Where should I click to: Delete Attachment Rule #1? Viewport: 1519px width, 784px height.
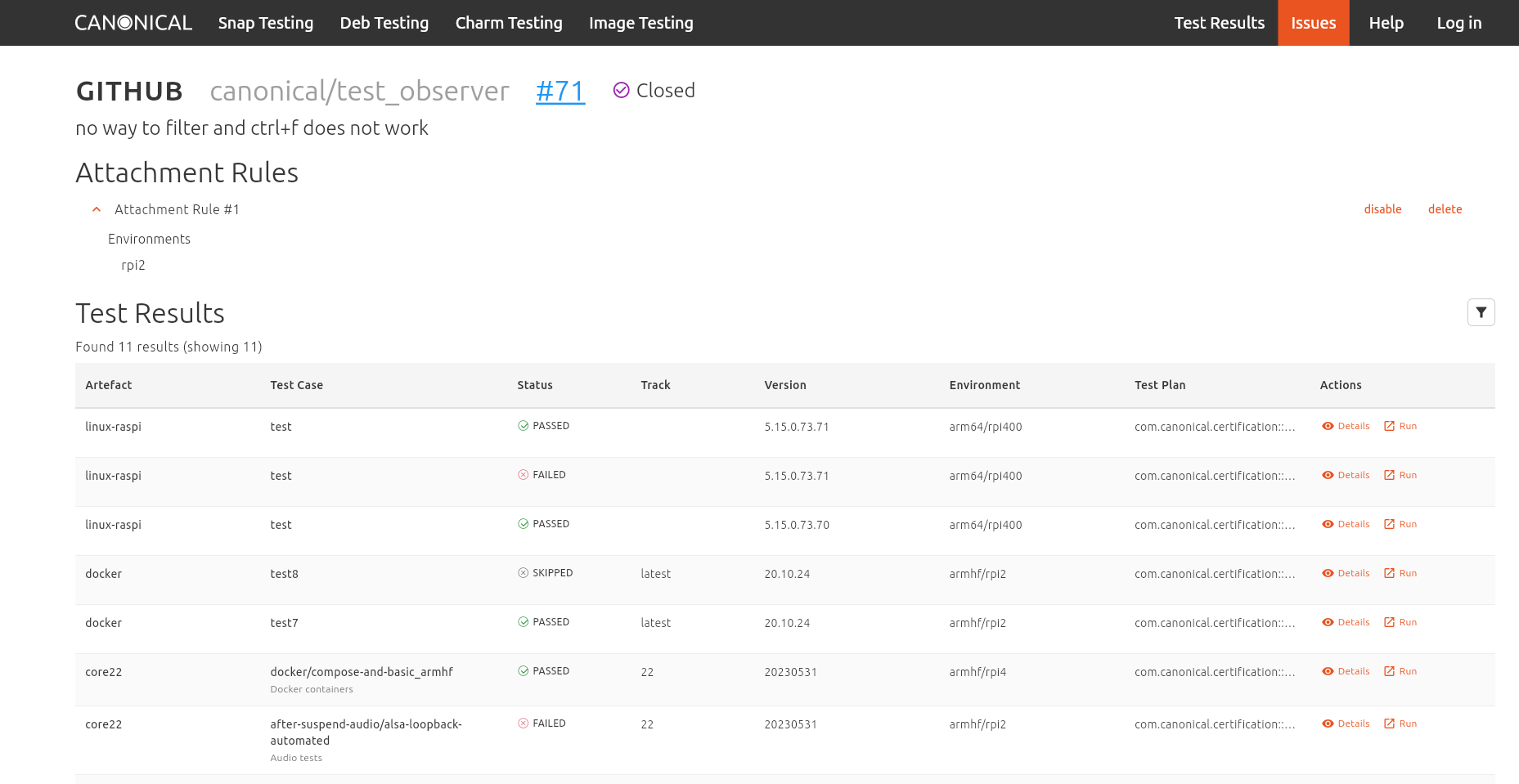tap(1445, 209)
